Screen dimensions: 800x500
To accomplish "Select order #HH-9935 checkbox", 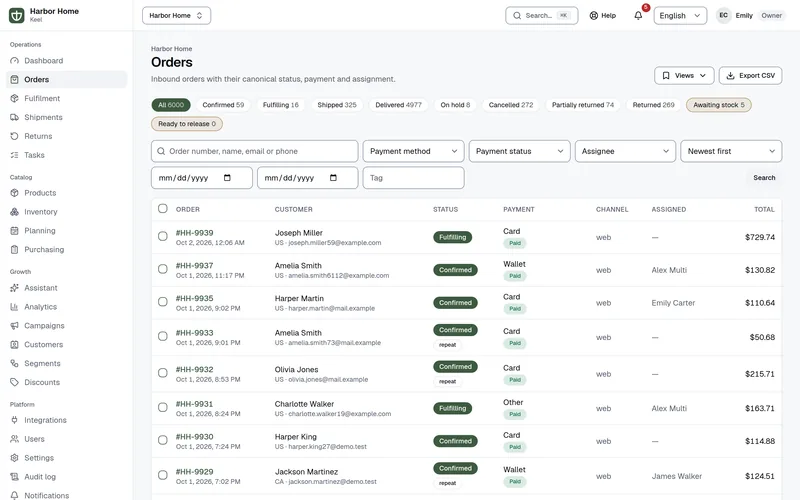I will point(163,302).
